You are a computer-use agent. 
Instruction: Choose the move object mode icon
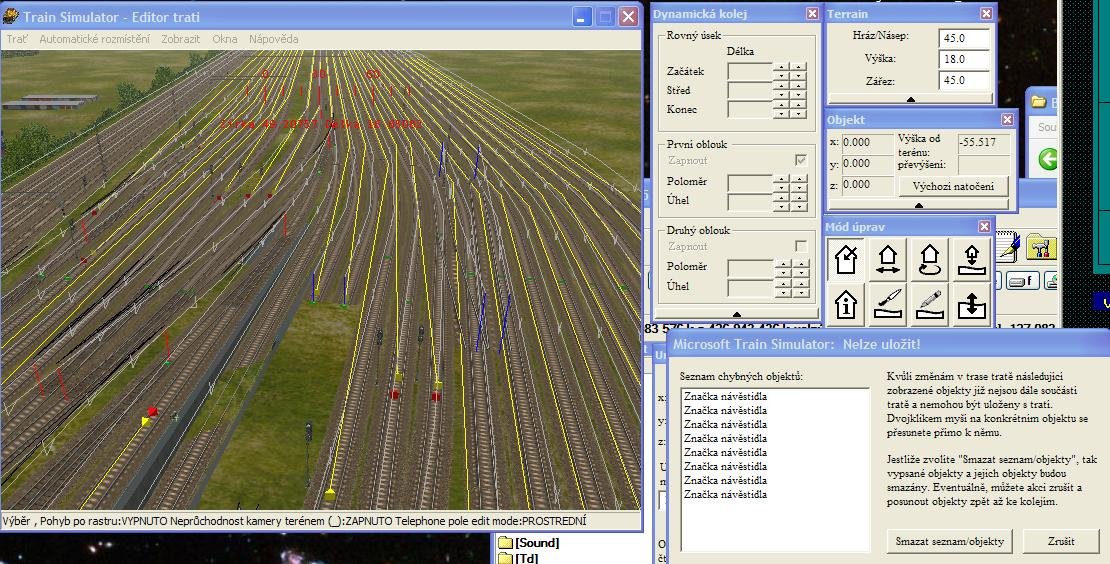click(x=888, y=259)
